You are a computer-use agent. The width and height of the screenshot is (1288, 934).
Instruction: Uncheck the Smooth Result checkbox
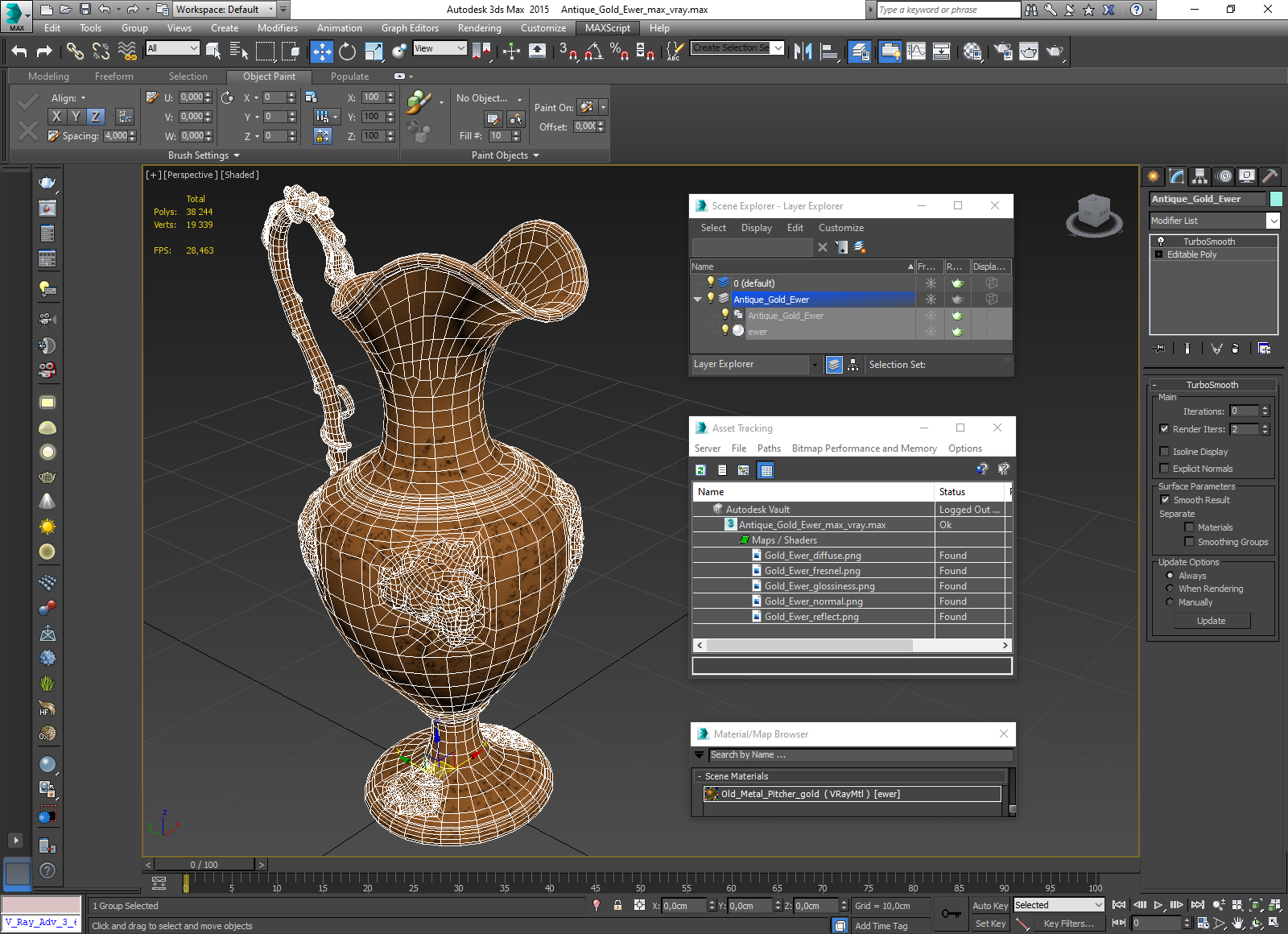[1165, 500]
